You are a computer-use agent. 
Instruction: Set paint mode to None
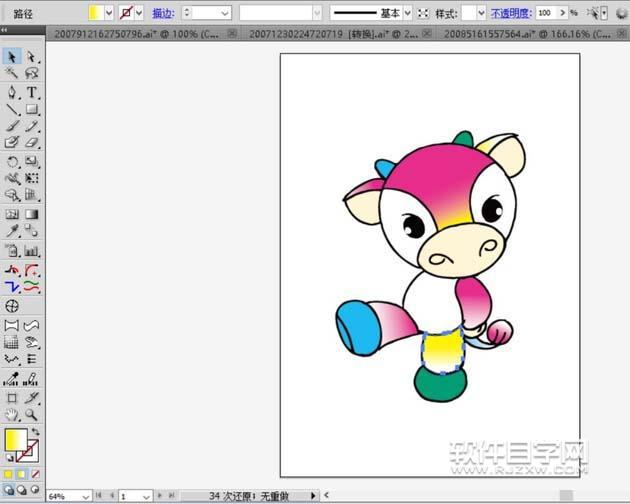[x=36, y=474]
